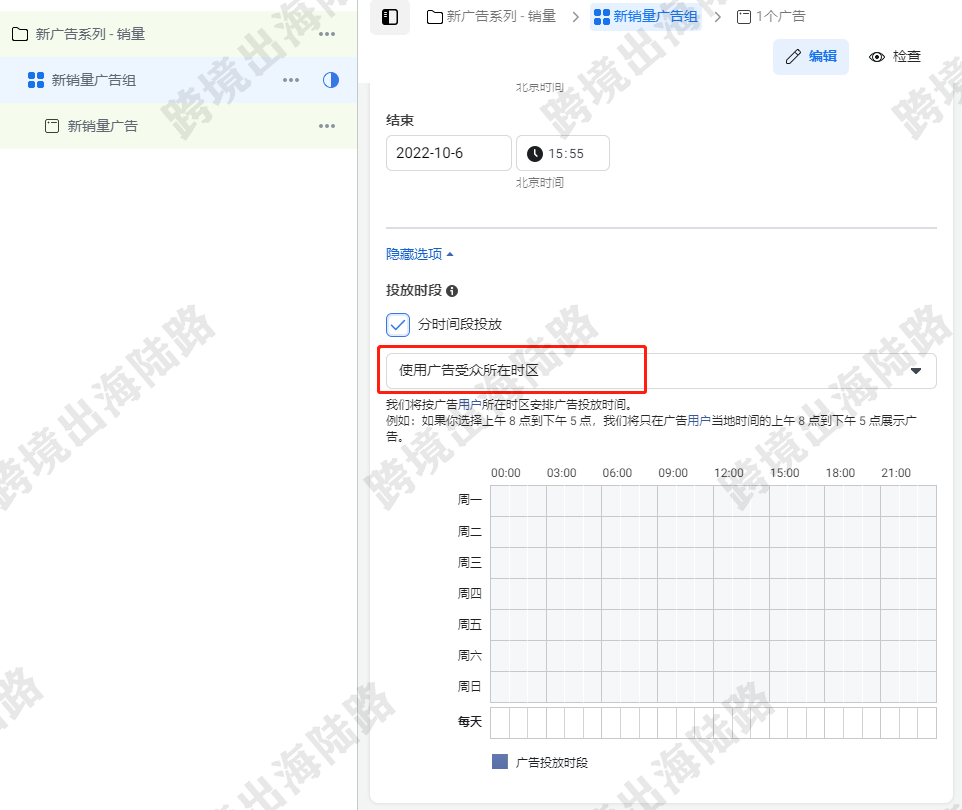Click the 09:00 column header

[x=673, y=473]
